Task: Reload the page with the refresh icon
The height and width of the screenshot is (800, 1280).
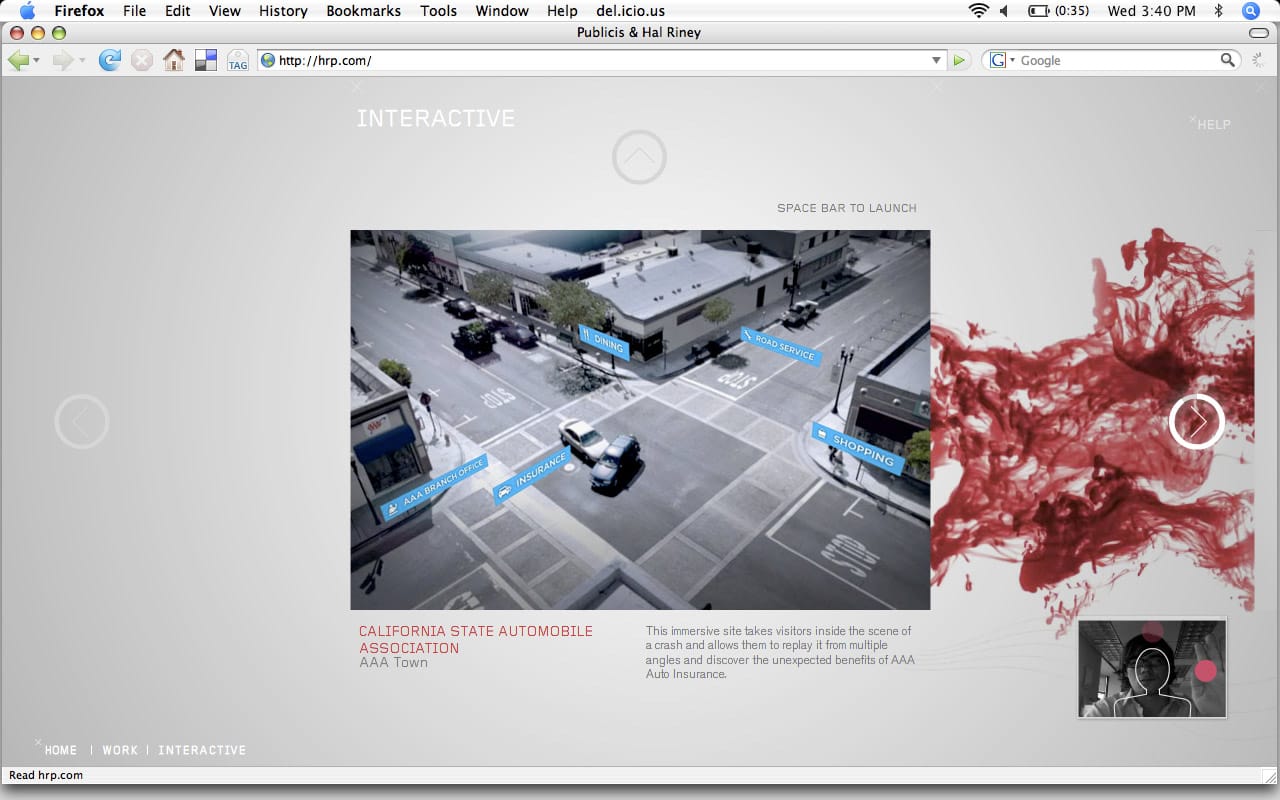Action: click(x=110, y=61)
